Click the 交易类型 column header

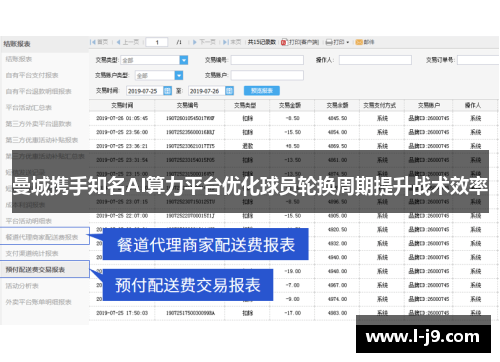pos(245,105)
